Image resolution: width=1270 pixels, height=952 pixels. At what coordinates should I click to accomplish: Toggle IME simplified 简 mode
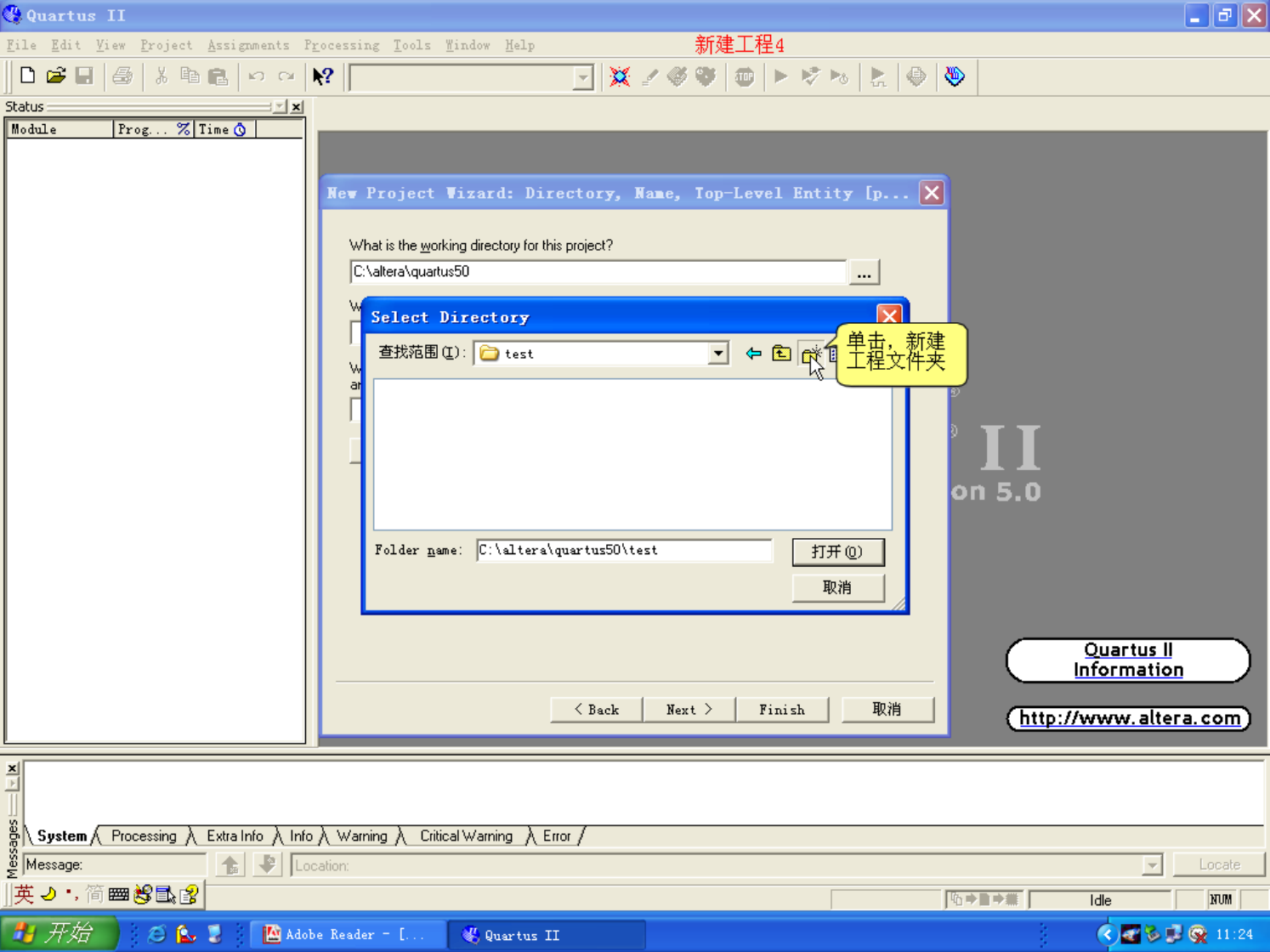(94, 894)
